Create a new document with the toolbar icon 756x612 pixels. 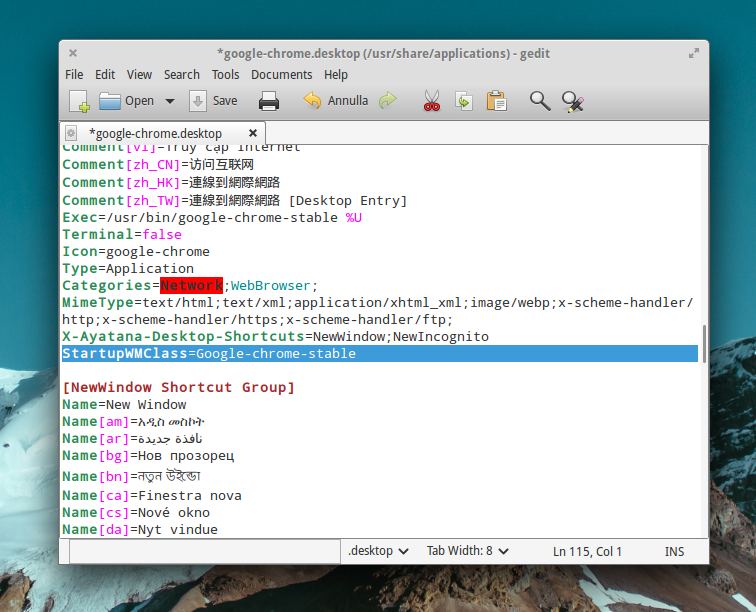[x=80, y=101]
